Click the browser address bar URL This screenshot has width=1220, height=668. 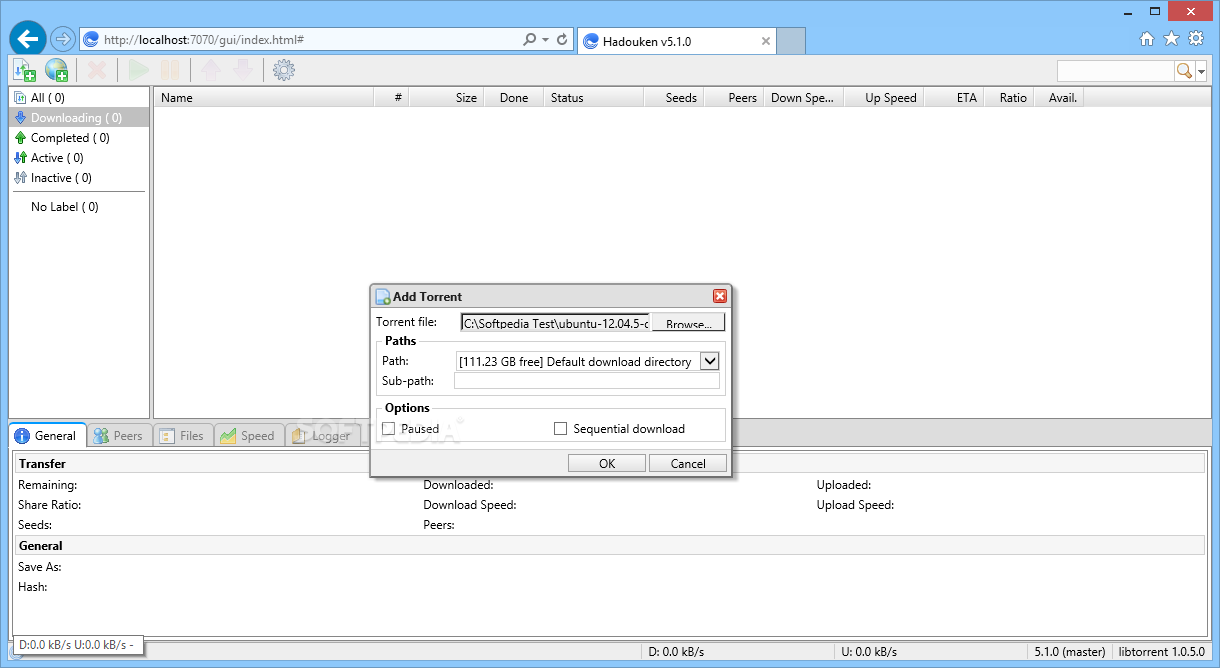[x=204, y=40]
